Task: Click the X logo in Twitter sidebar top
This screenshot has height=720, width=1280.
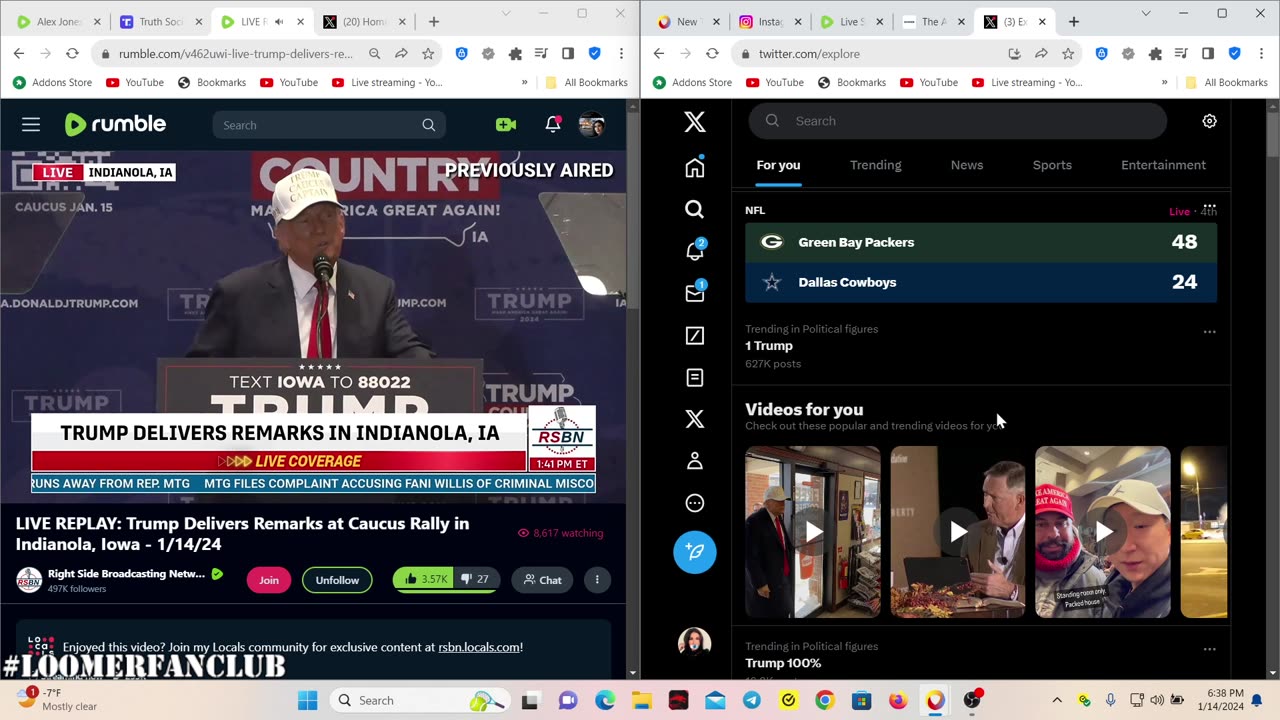Action: pos(694,122)
